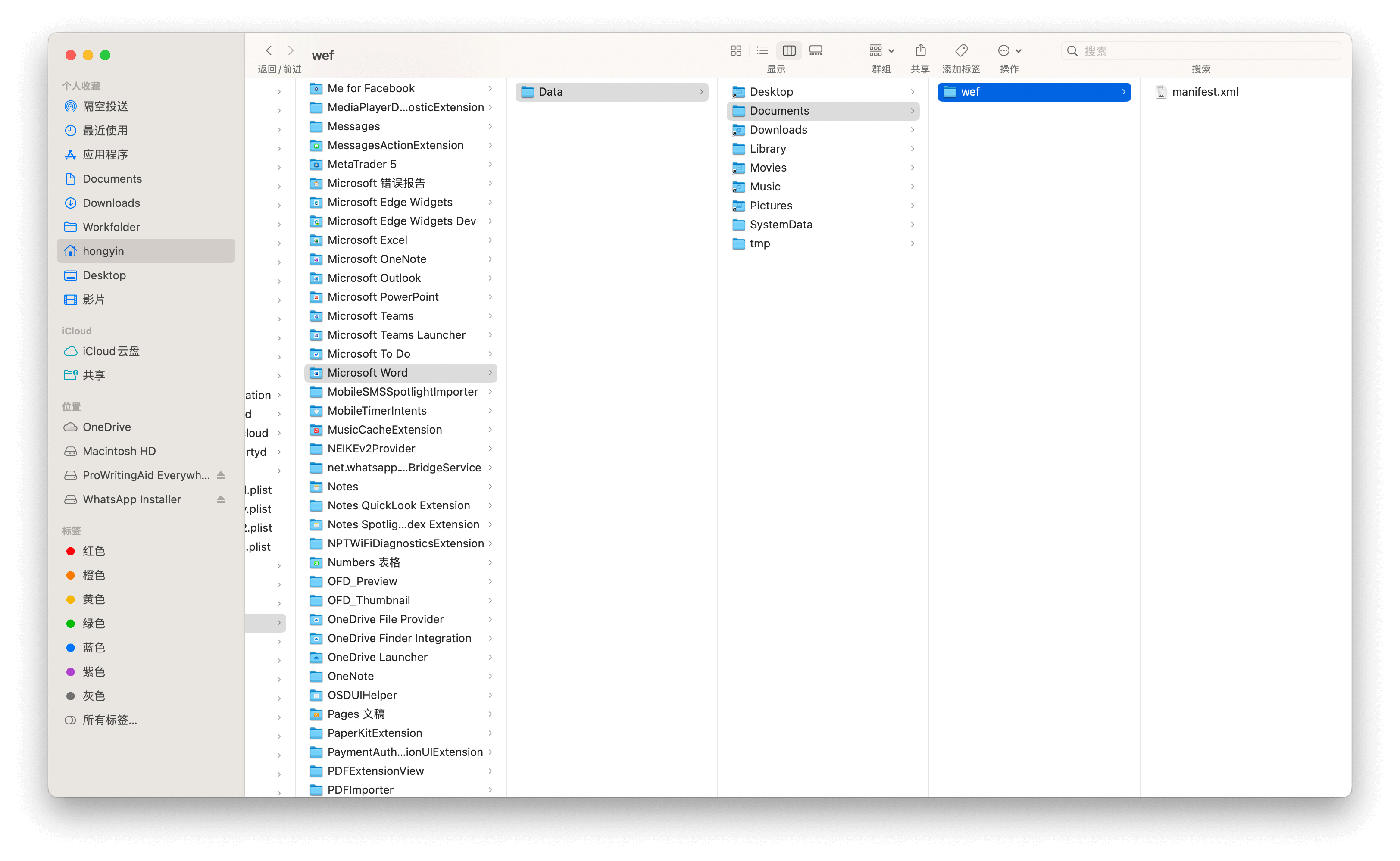
Task: Open Desktop in the sidebar
Action: click(146, 275)
